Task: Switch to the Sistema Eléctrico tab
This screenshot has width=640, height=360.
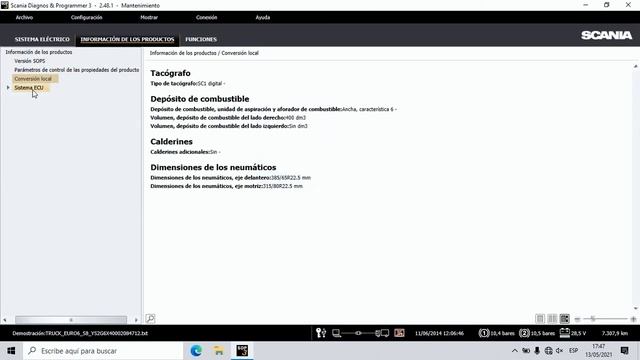Action: [42, 39]
